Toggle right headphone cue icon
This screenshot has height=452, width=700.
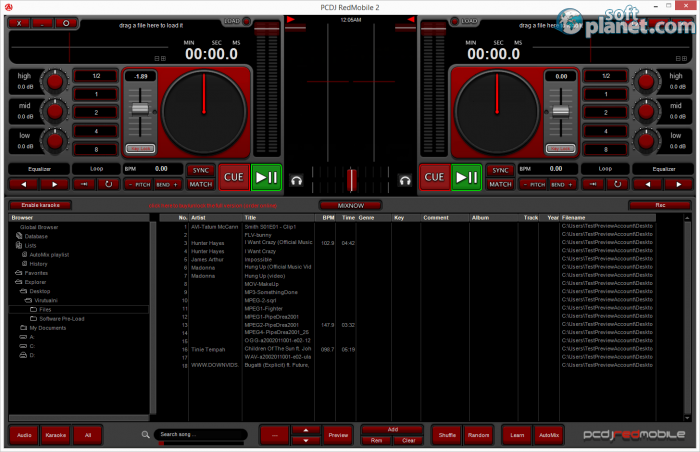405,180
